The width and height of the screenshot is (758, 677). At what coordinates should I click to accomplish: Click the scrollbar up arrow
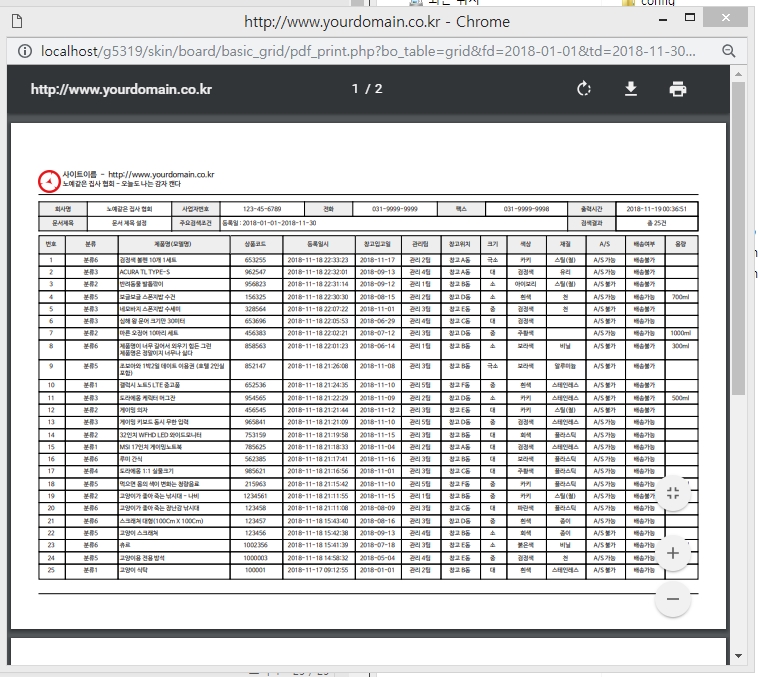(x=739, y=74)
